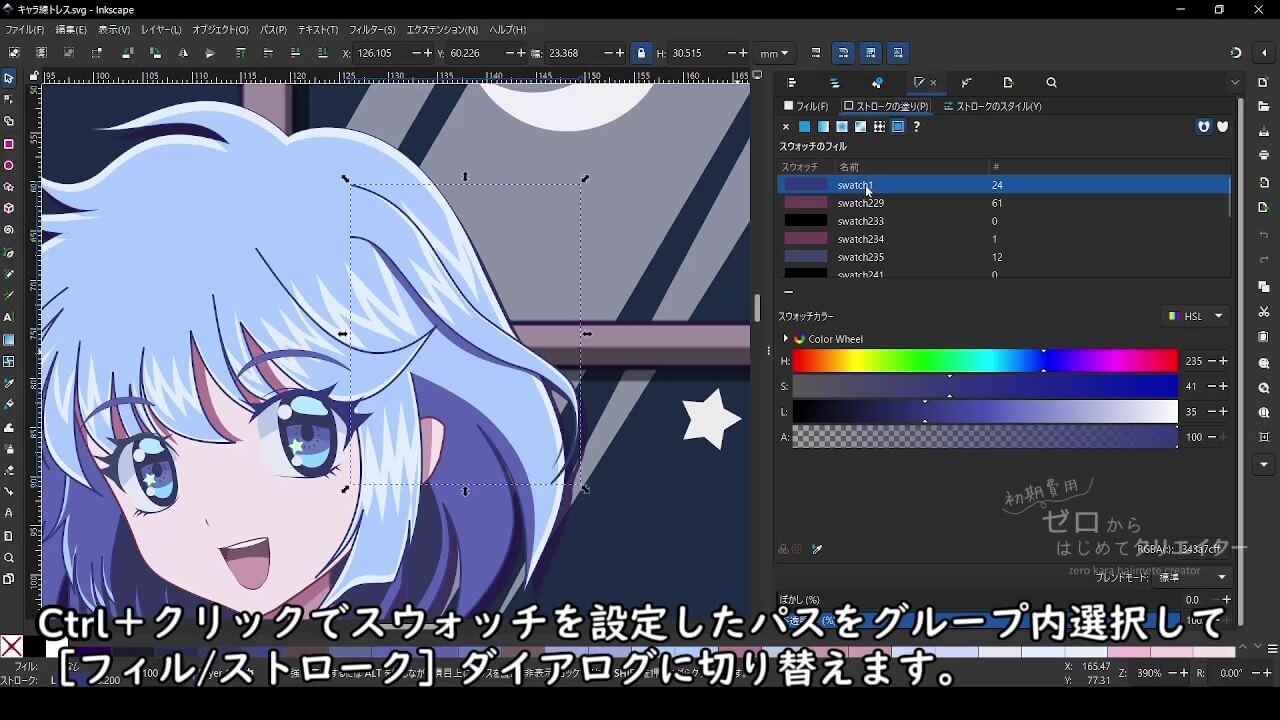Set paint to Mesh gradient

tap(860, 127)
